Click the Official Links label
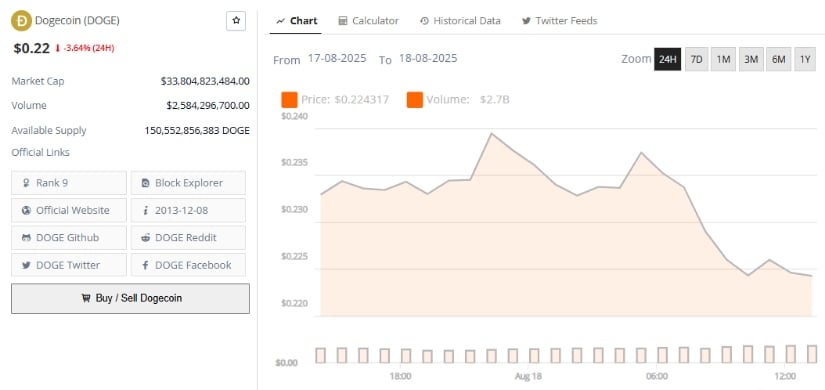This screenshot has height=390, width=825. (x=41, y=153)
